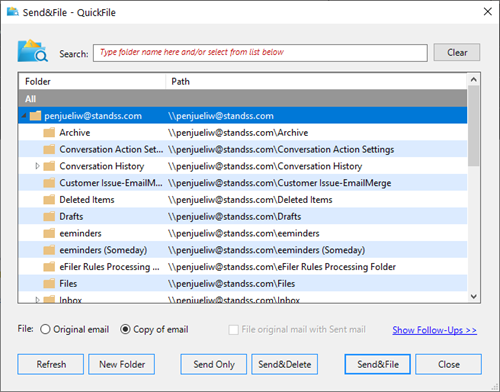Sort by the Path column header

317,81
